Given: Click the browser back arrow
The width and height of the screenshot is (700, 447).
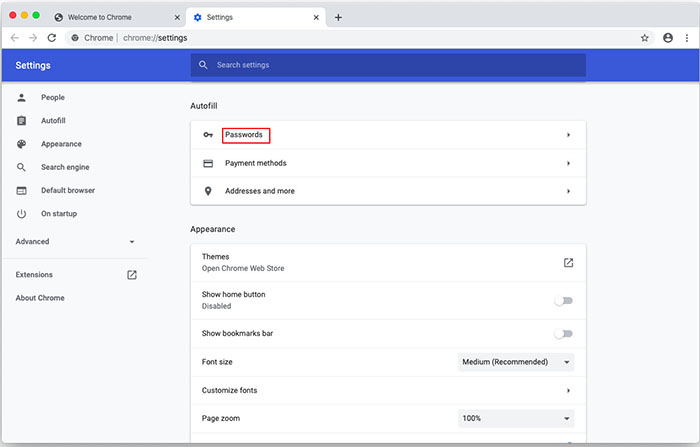Looking at the screenshot, I should point(14,38).
